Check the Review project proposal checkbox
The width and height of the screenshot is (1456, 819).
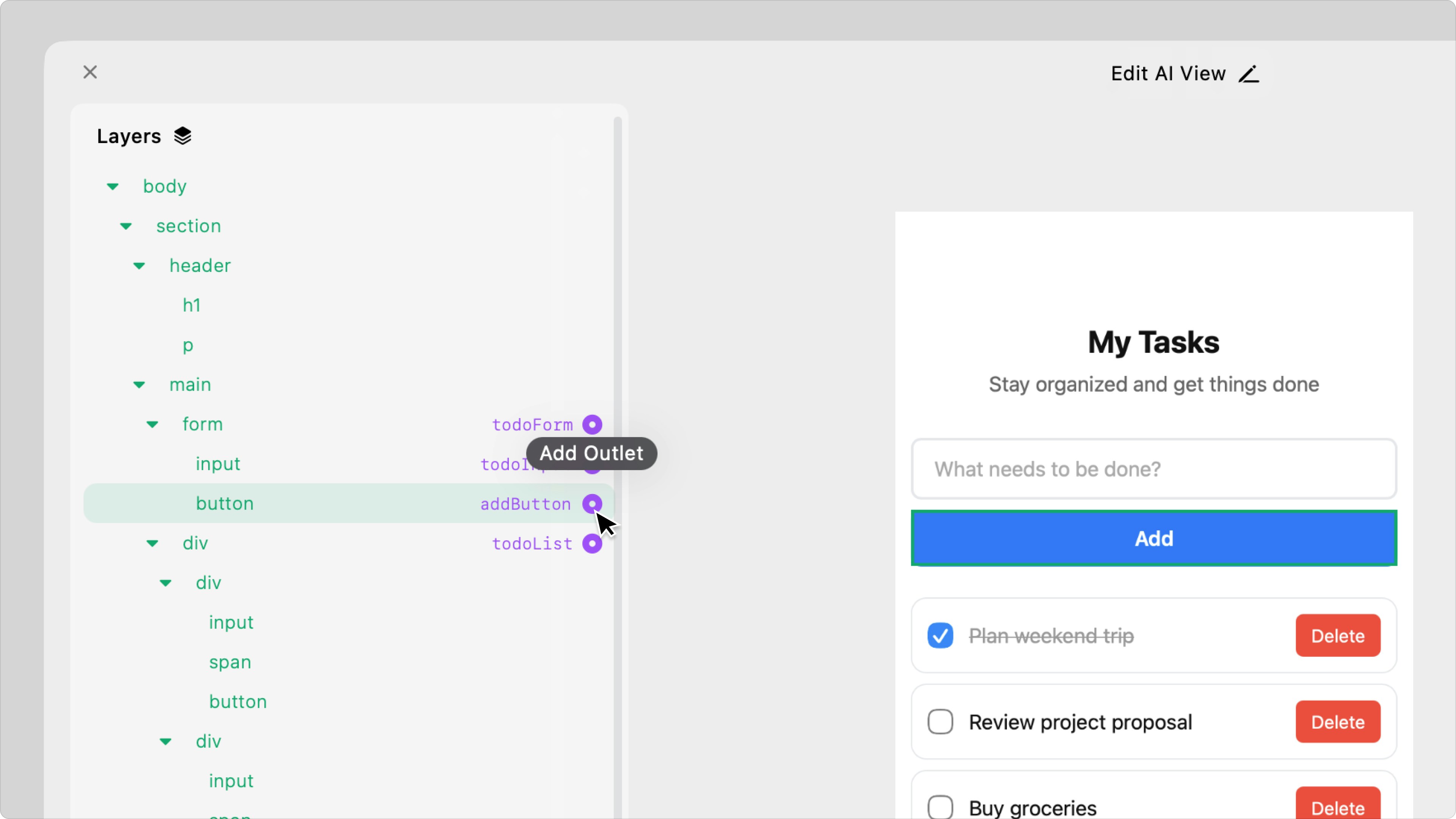[x=940, y=722]
